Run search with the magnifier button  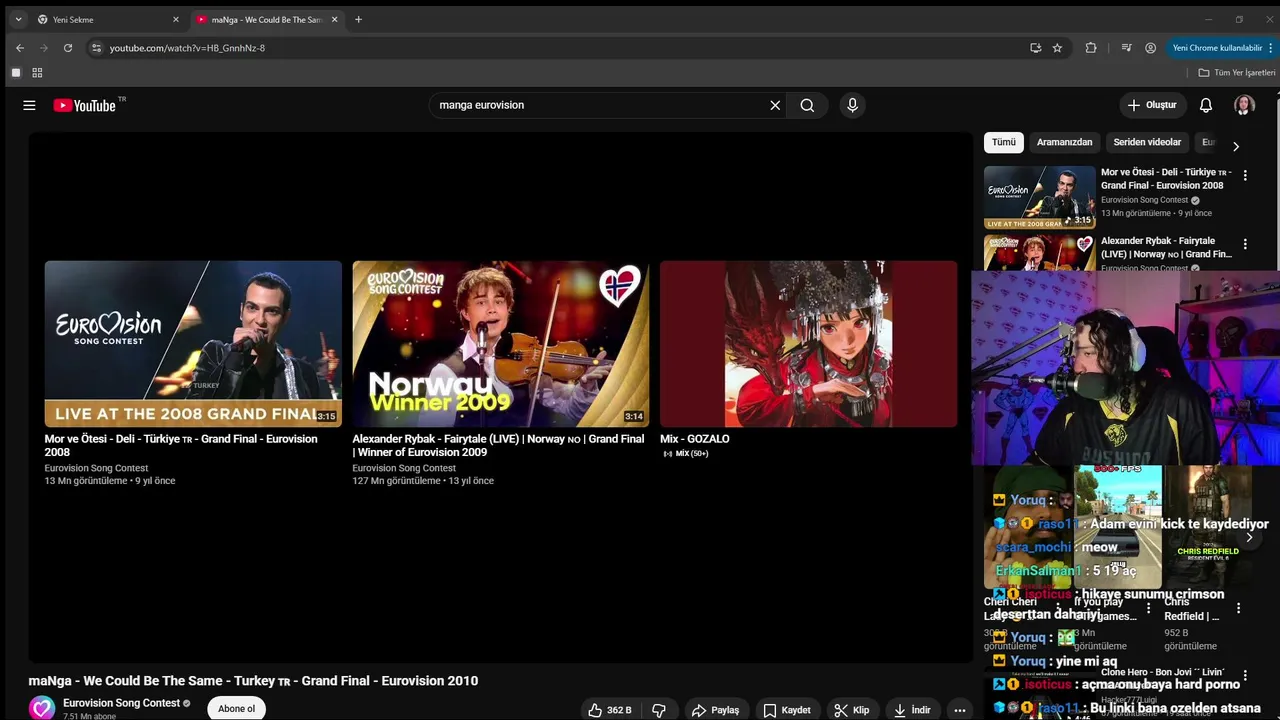pyautogui.click(x=807, y=105)
